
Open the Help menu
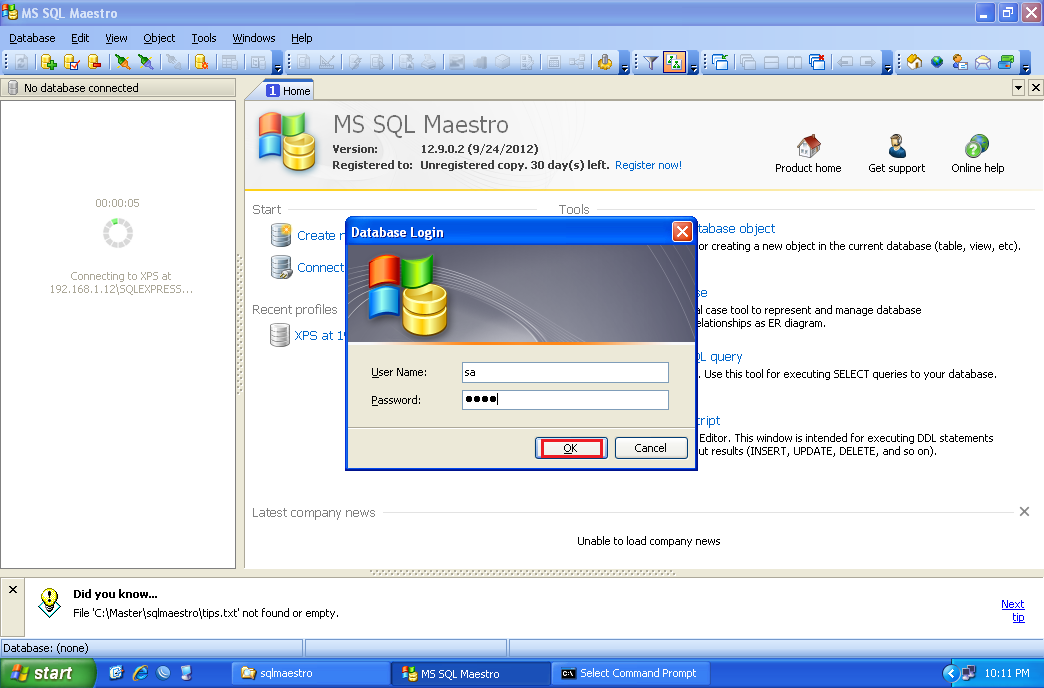click(x=302, y=38)
